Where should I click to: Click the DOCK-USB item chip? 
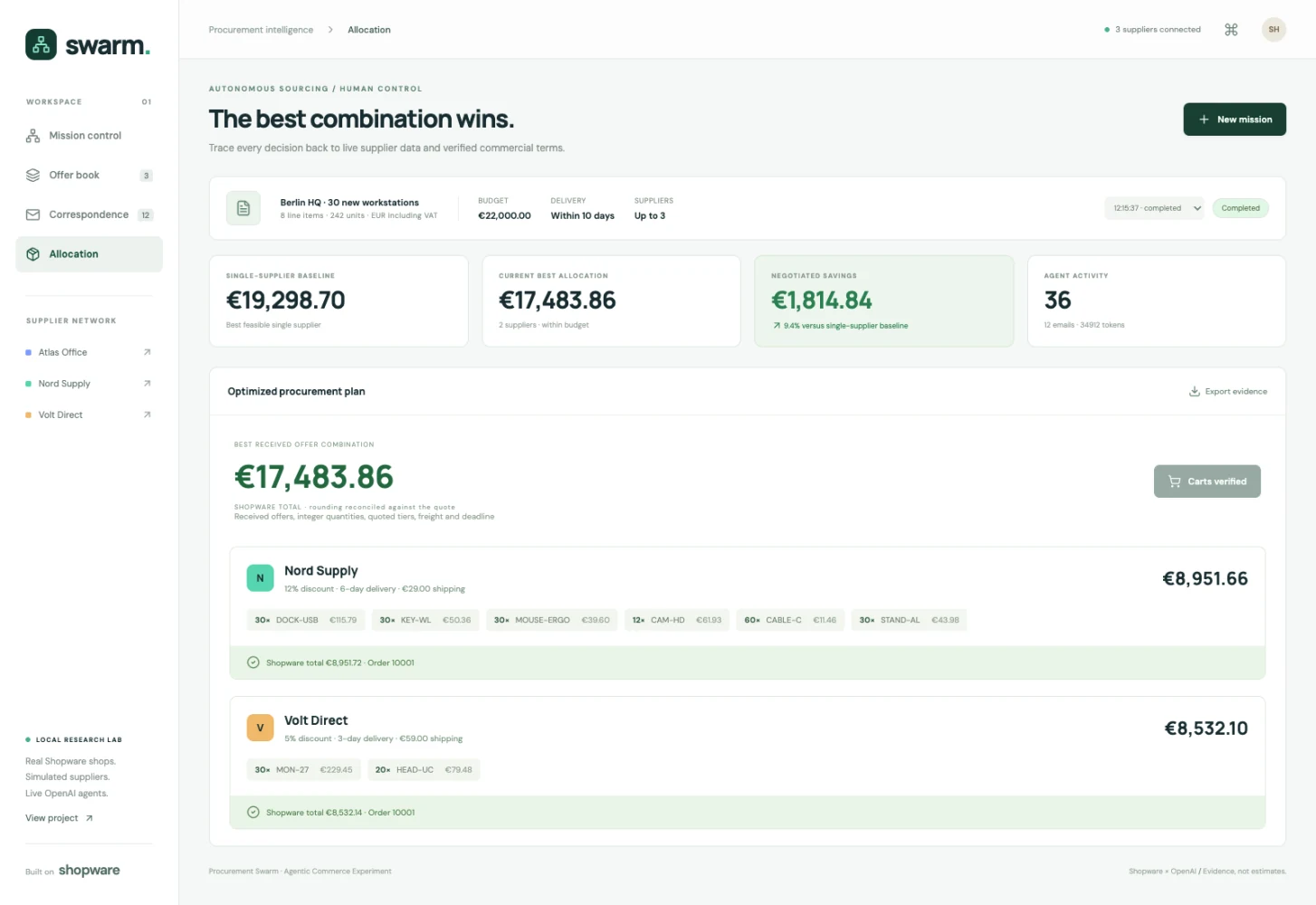tap(305, 620)
